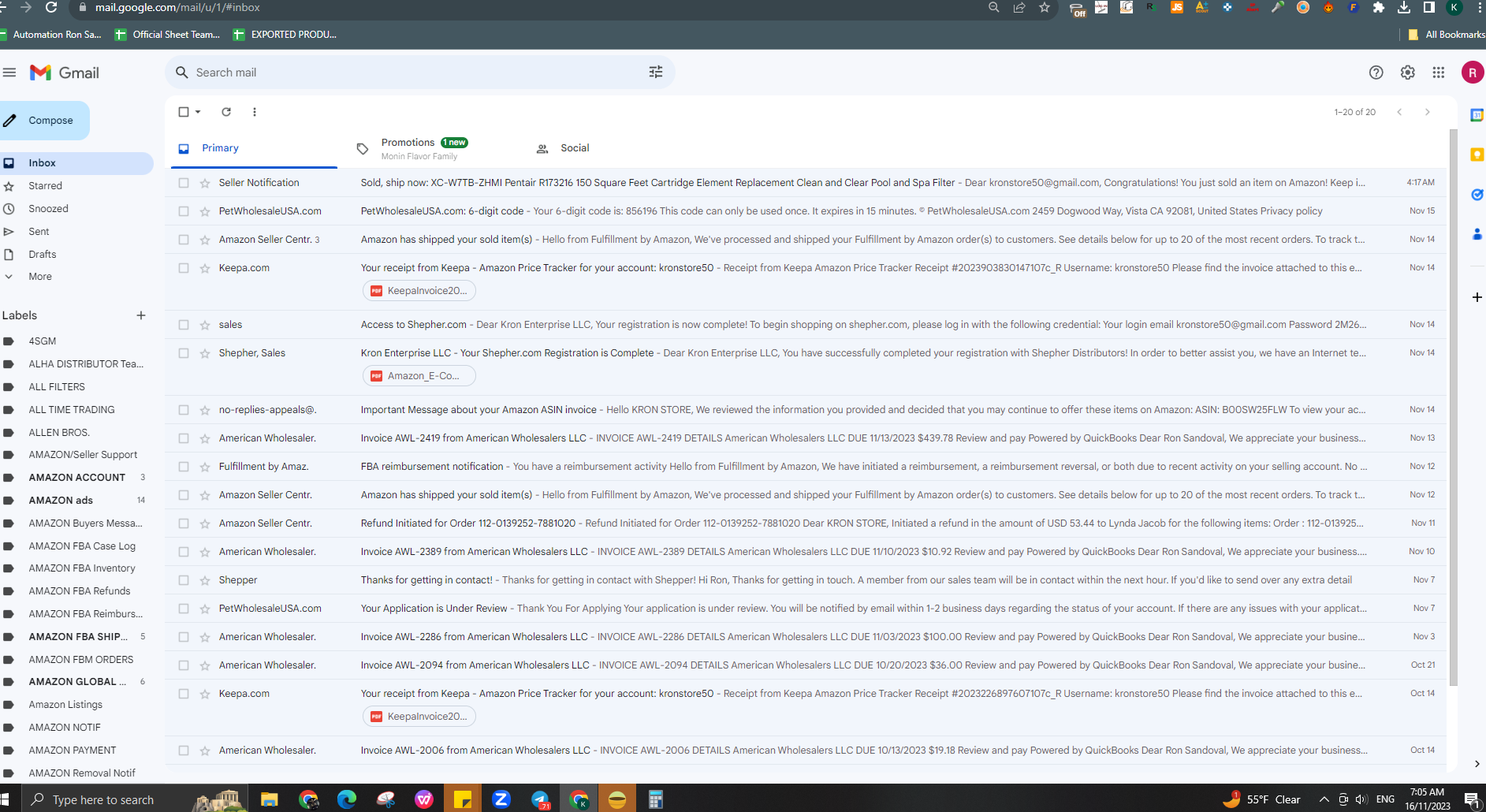Refresh the inbox

point(226,112)
